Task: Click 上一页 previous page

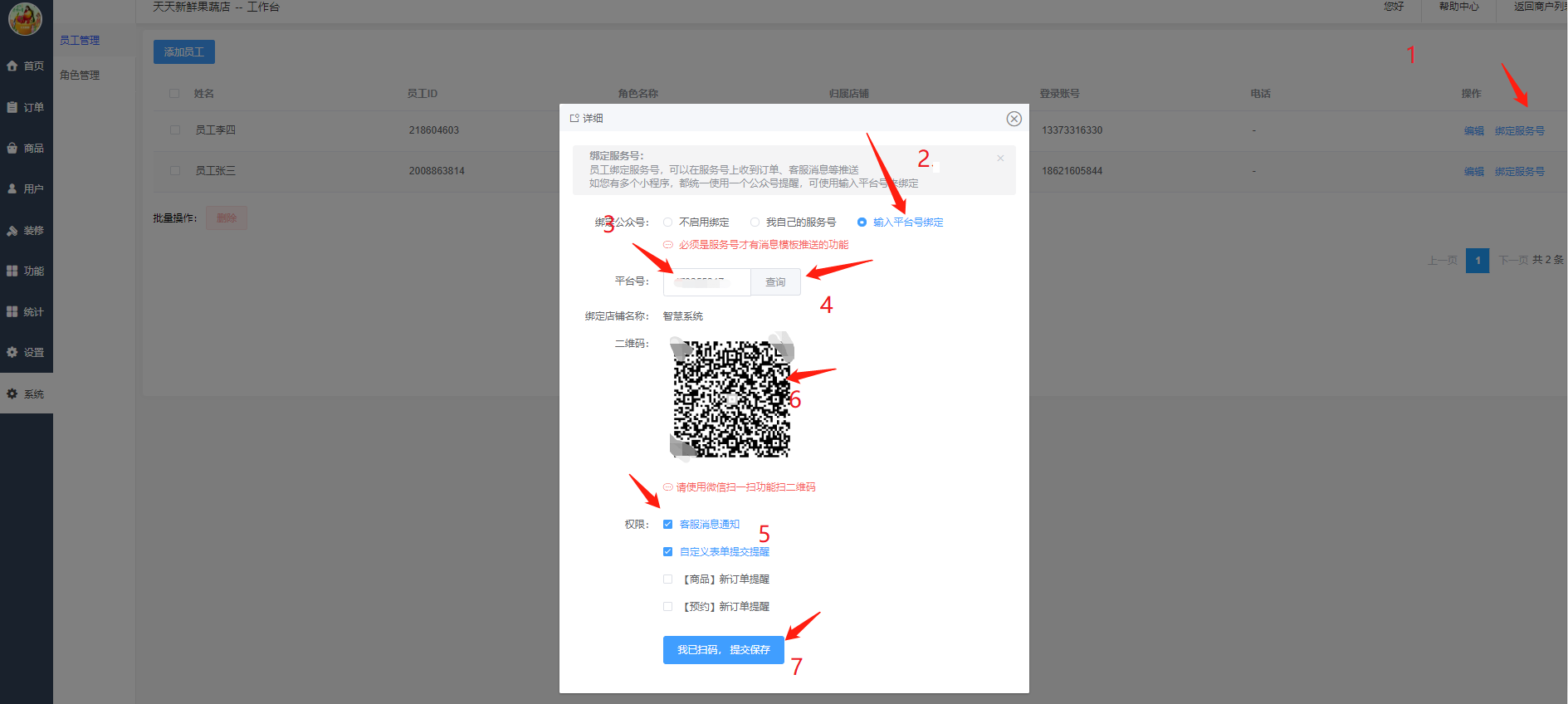Action: pyautogui.click(x=1442, y=260)
